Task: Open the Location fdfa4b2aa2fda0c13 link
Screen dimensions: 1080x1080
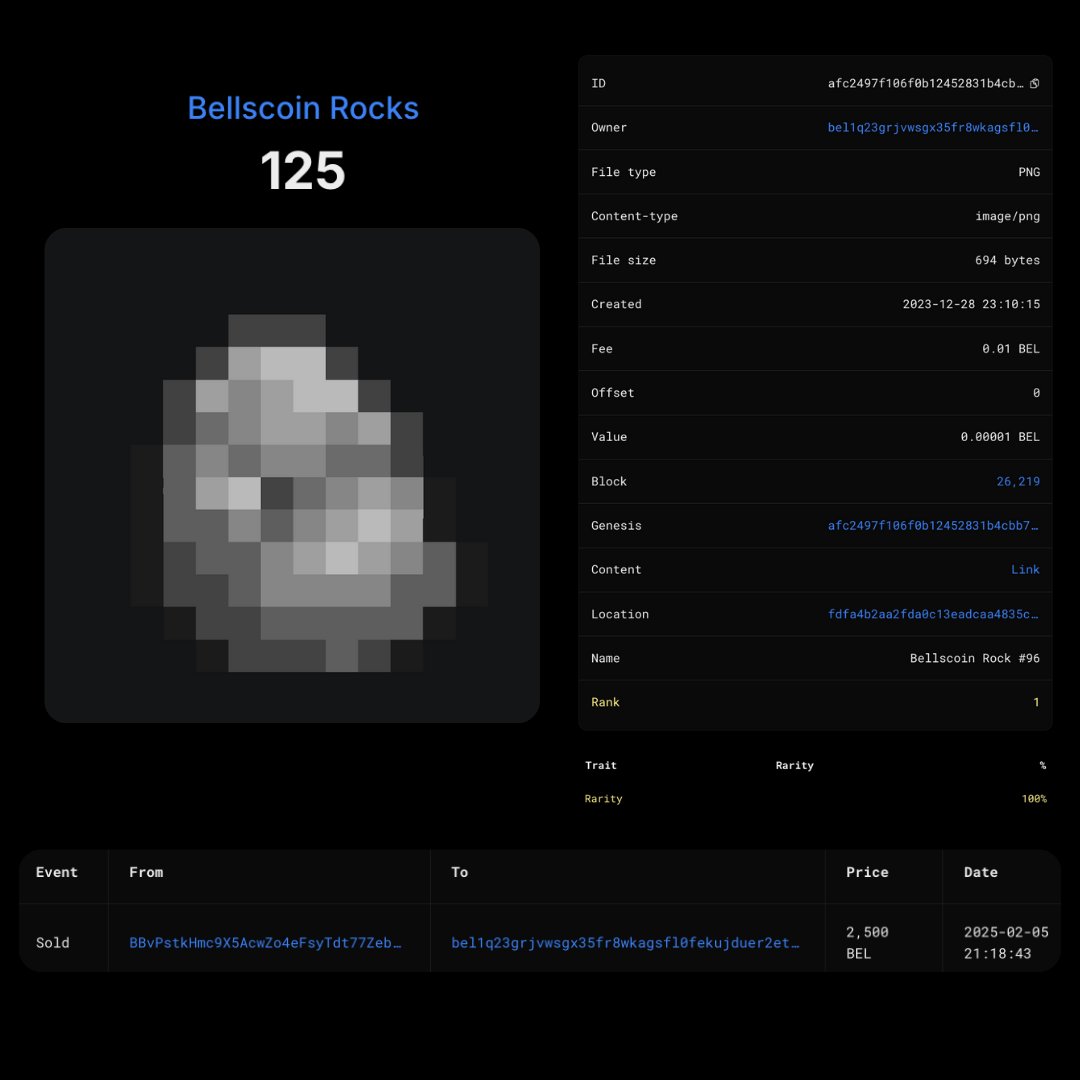Action: tap(933, 614)
